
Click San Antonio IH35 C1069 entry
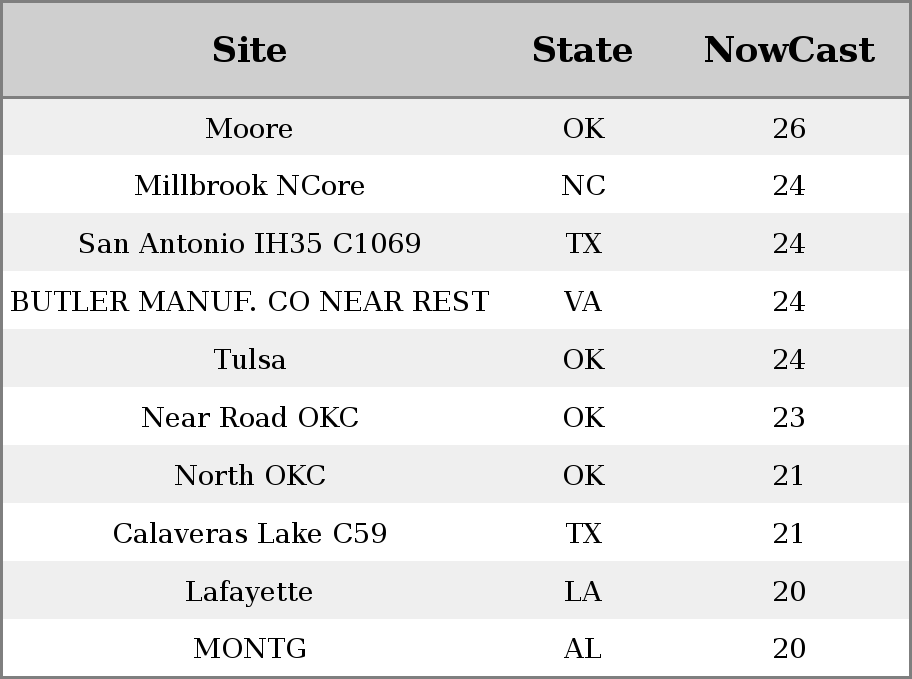pyautogui.click(x=249, y=243)
